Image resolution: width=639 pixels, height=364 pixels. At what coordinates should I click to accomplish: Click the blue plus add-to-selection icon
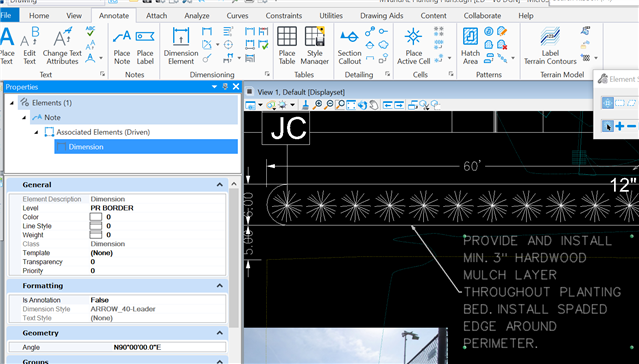[620, 126]
